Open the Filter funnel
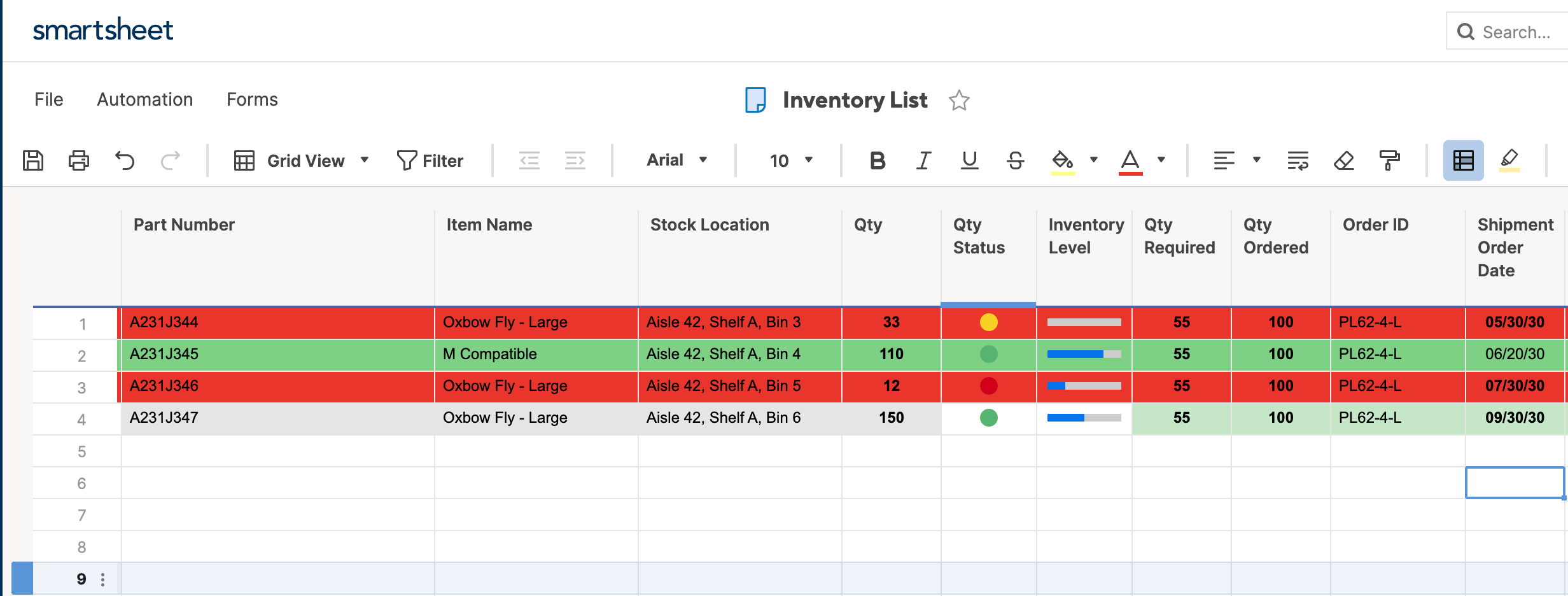 click(430, 160)
